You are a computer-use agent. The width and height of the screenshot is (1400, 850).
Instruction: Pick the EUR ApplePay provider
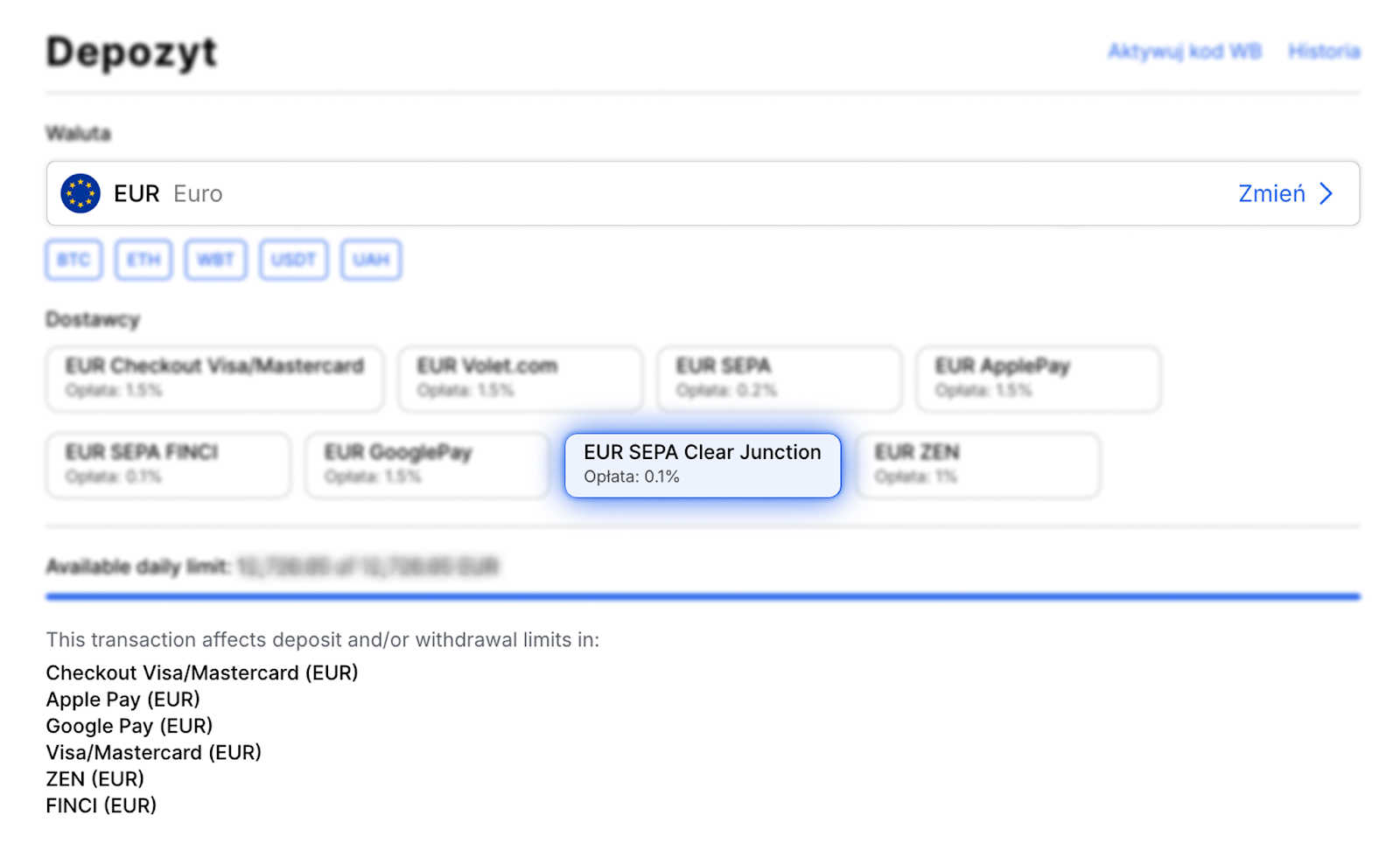click(x=1038, y=378)
